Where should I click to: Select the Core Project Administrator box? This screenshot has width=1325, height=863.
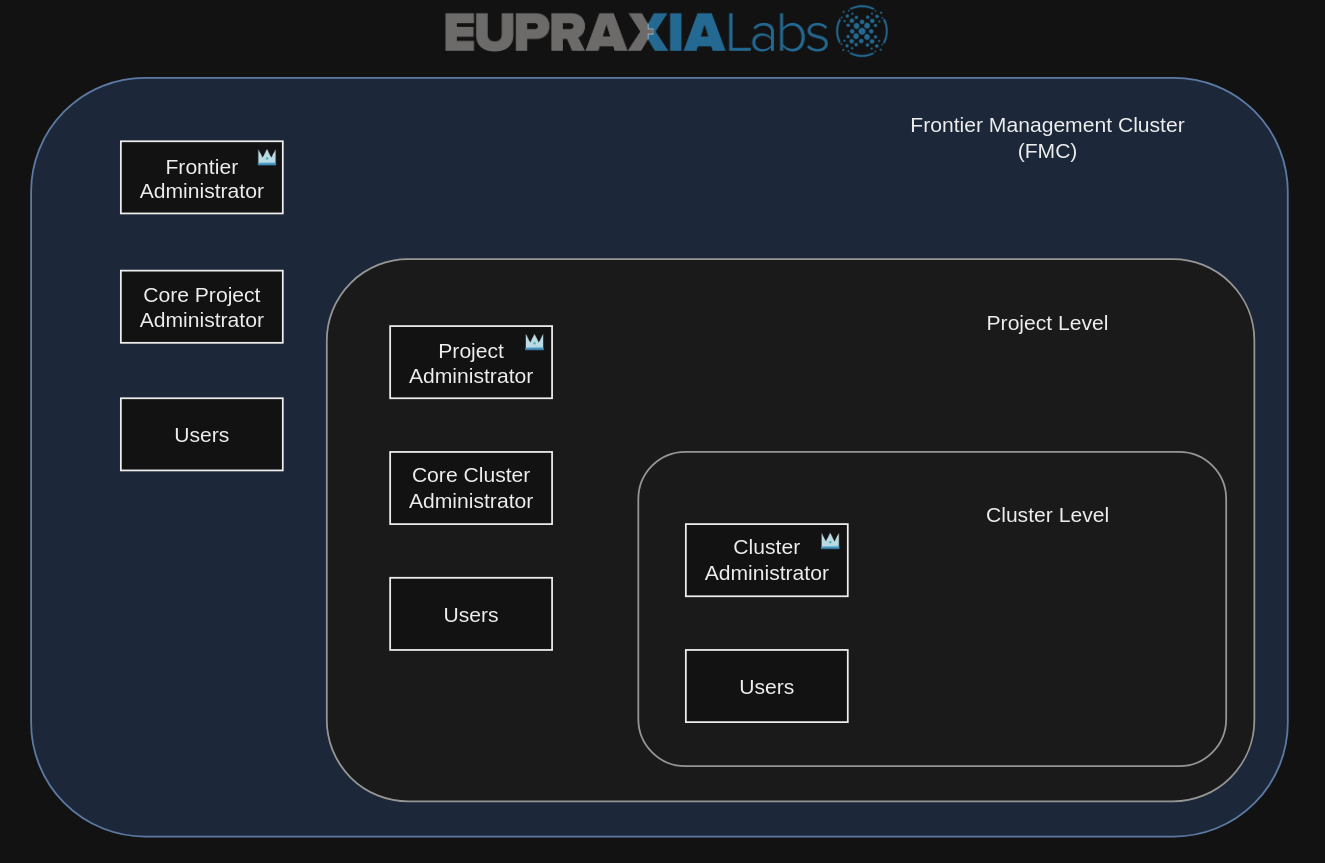pos(202,307)
